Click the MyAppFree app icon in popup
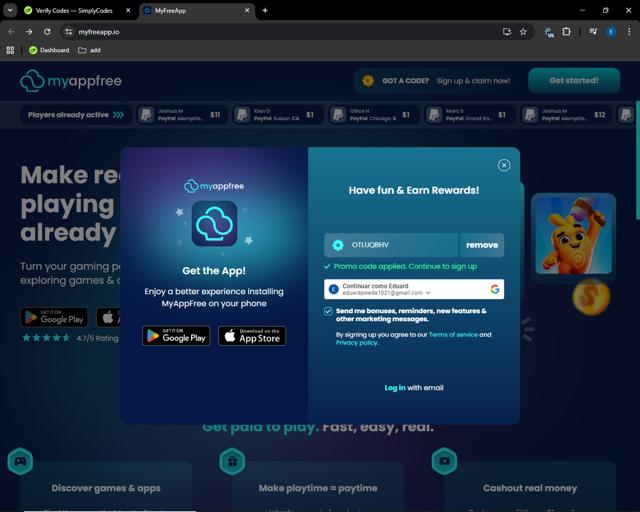The height and width of the screenshot is (512, 640). click(x=214, y=223)
